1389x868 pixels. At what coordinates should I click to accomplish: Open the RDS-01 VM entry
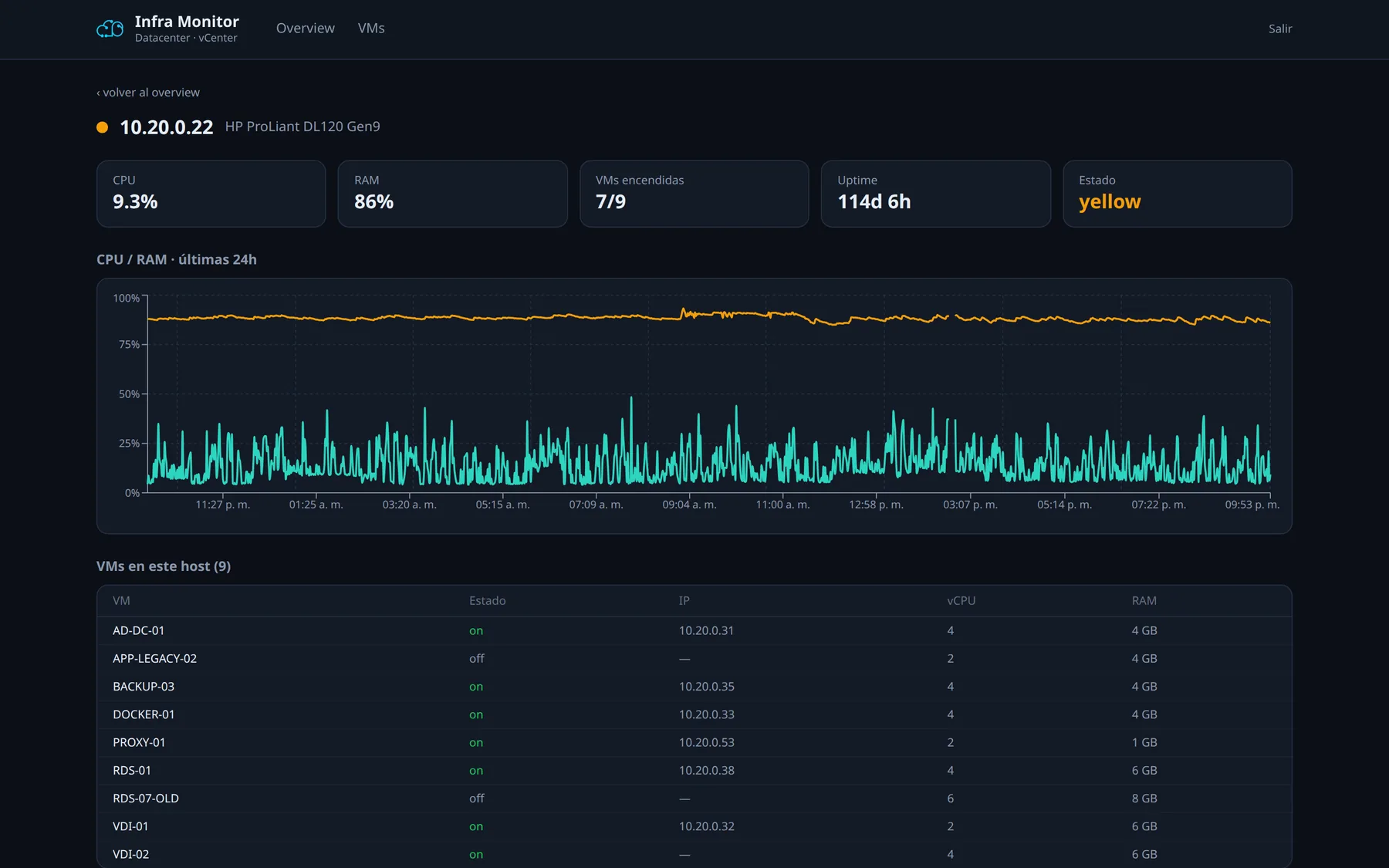132,771
